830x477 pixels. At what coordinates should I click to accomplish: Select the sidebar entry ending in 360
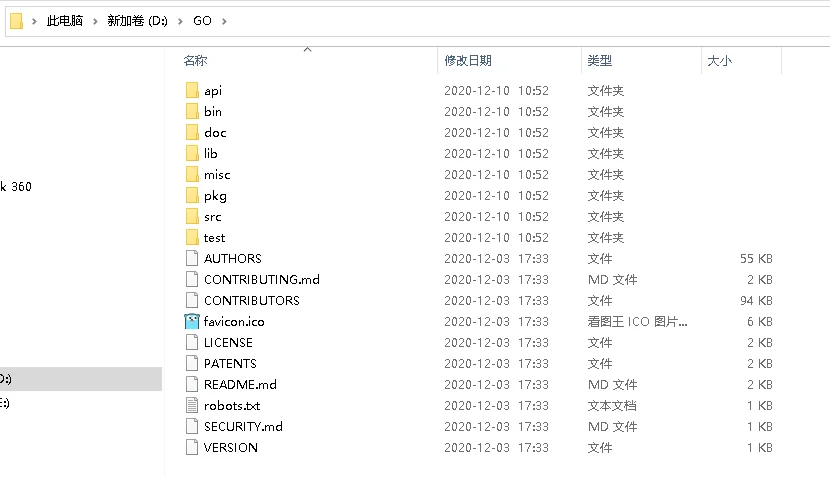pos(16,186)
